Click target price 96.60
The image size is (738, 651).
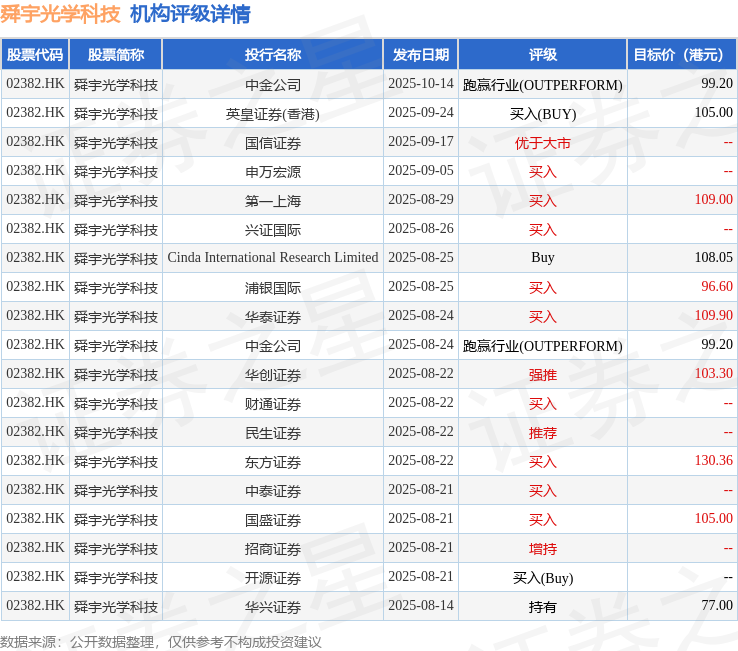click(717, 287)
